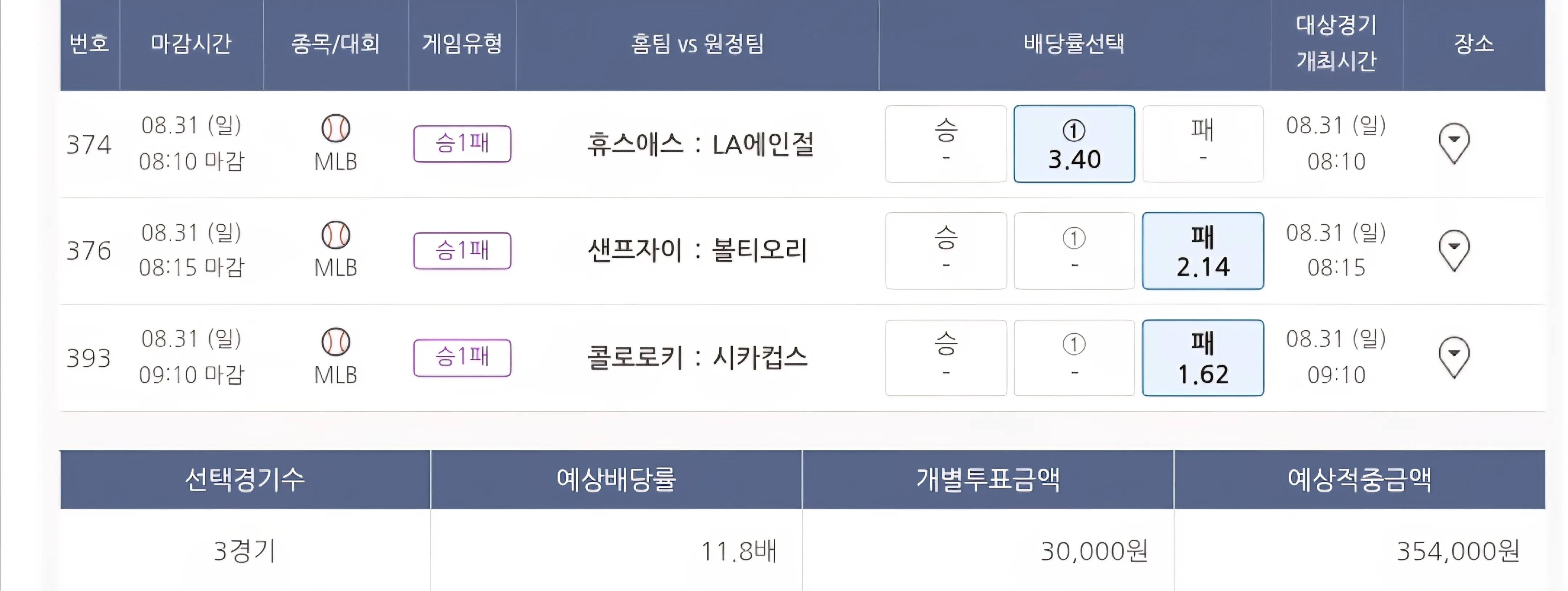Viewport: 1568px width, 591px height.
Task: Select 승 option for 샌프자이 vs 볼티오리
Action: (945, 251)
